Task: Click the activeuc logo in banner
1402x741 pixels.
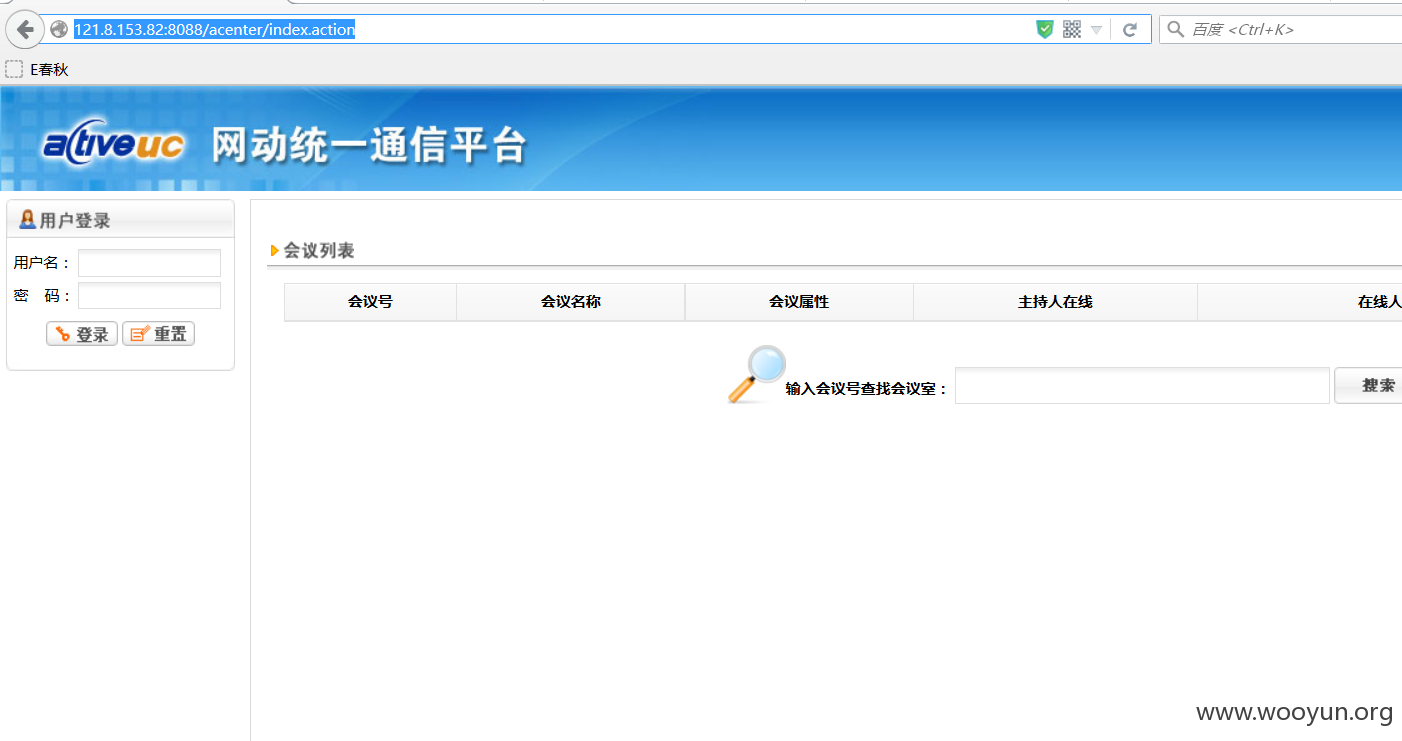Action: [113, 146]
